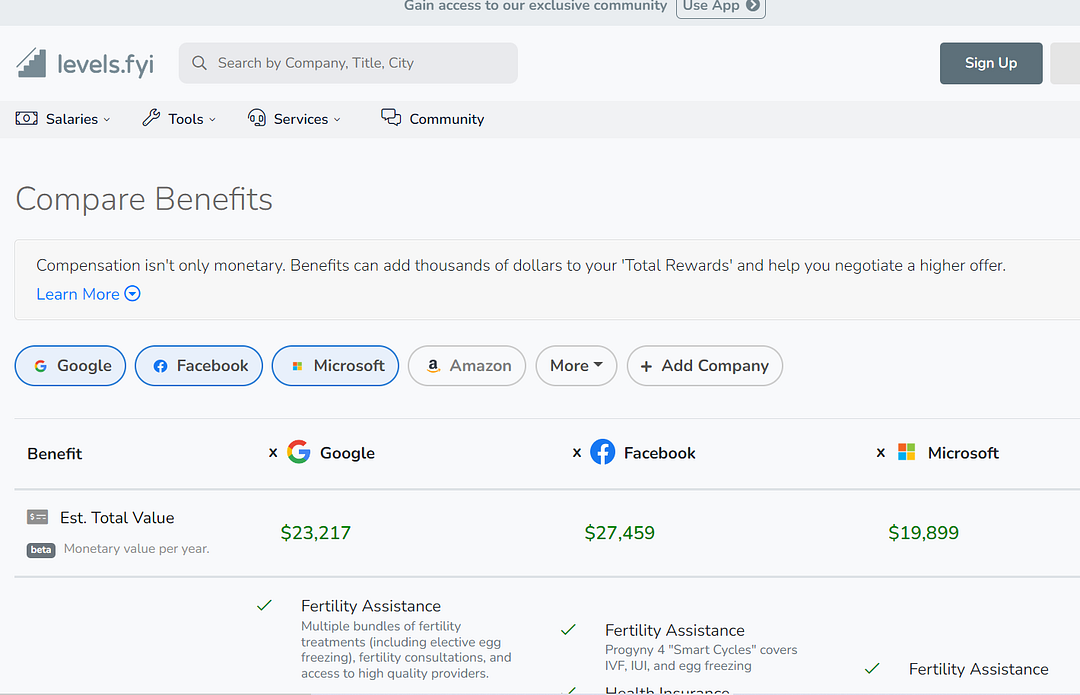
Task: Click Google's Fertility Assistance title
Action: [371, 605]
